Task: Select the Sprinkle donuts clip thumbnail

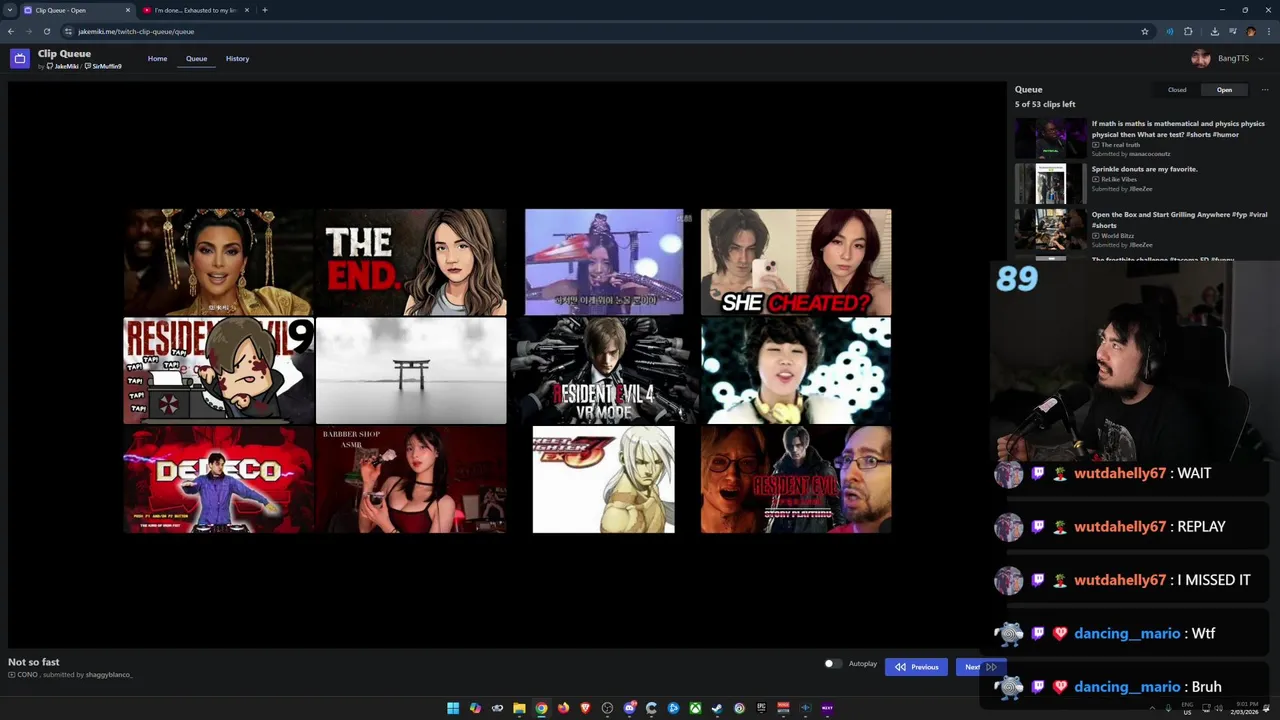Action: click(1050, 184)
